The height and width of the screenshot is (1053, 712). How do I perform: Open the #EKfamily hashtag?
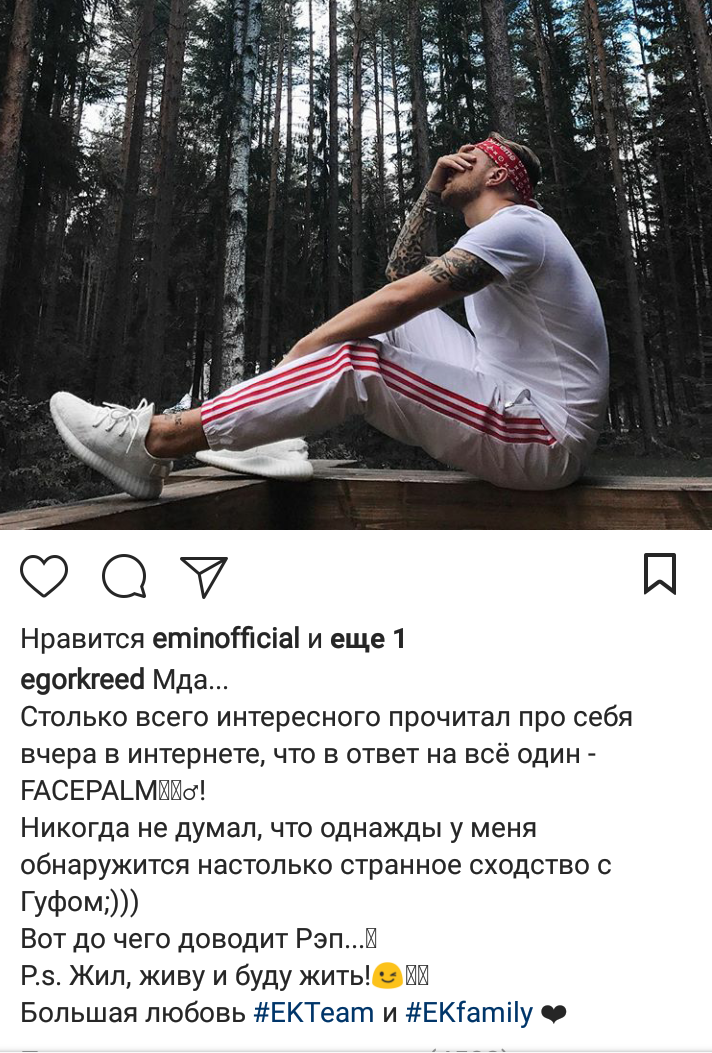pos(469,1013)
